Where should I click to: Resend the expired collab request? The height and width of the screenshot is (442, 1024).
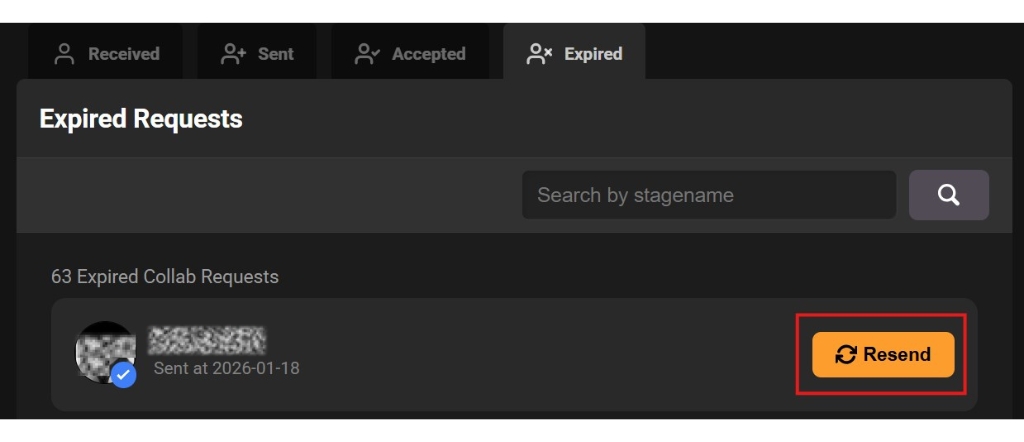(883, 354)
